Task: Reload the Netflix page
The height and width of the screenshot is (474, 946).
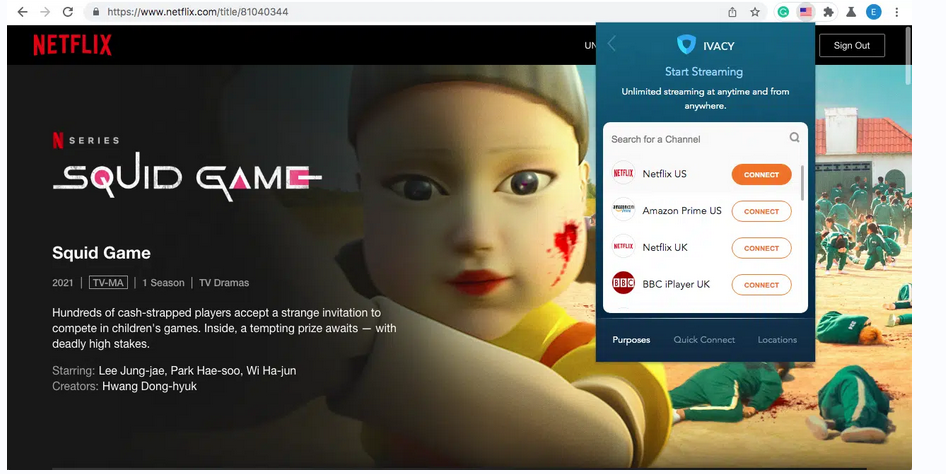Action: pos(68,12)
